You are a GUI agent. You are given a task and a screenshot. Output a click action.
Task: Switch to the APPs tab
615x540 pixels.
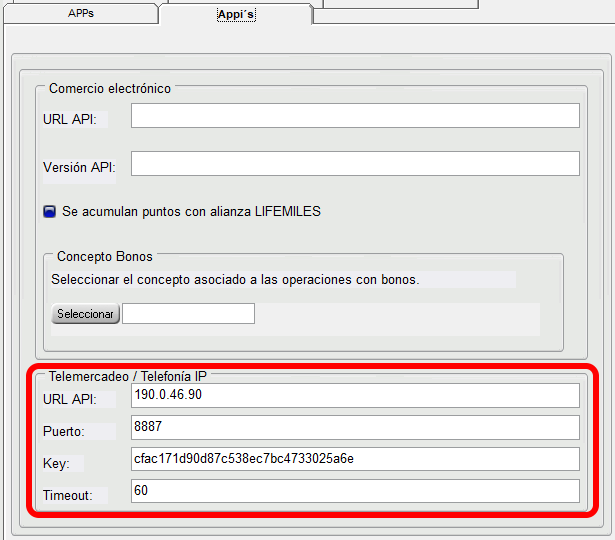click(80, 15)
